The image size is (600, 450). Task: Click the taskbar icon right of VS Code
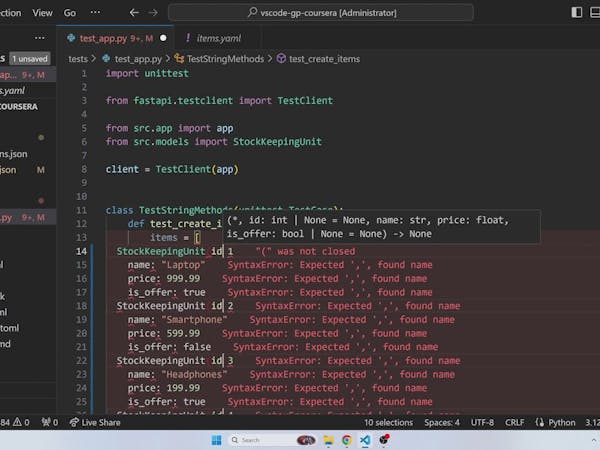coord(384,440)
